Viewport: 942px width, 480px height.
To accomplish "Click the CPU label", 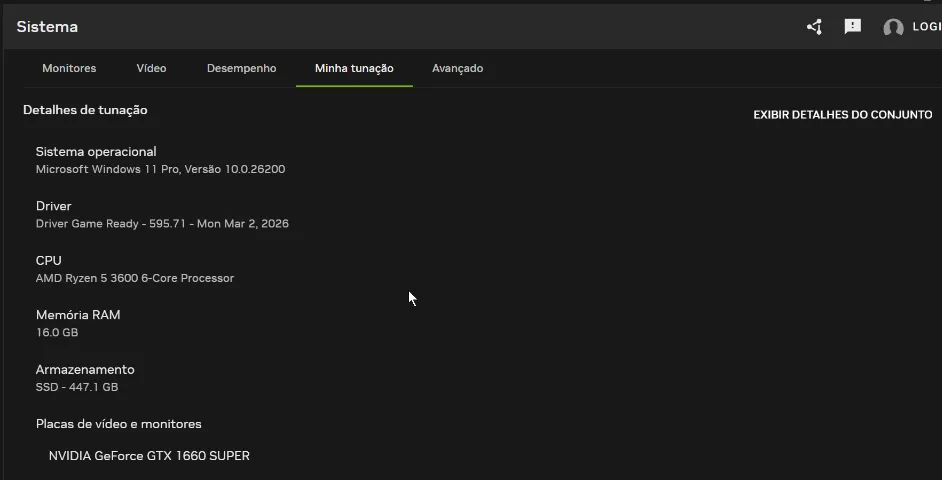I will 49,261.
